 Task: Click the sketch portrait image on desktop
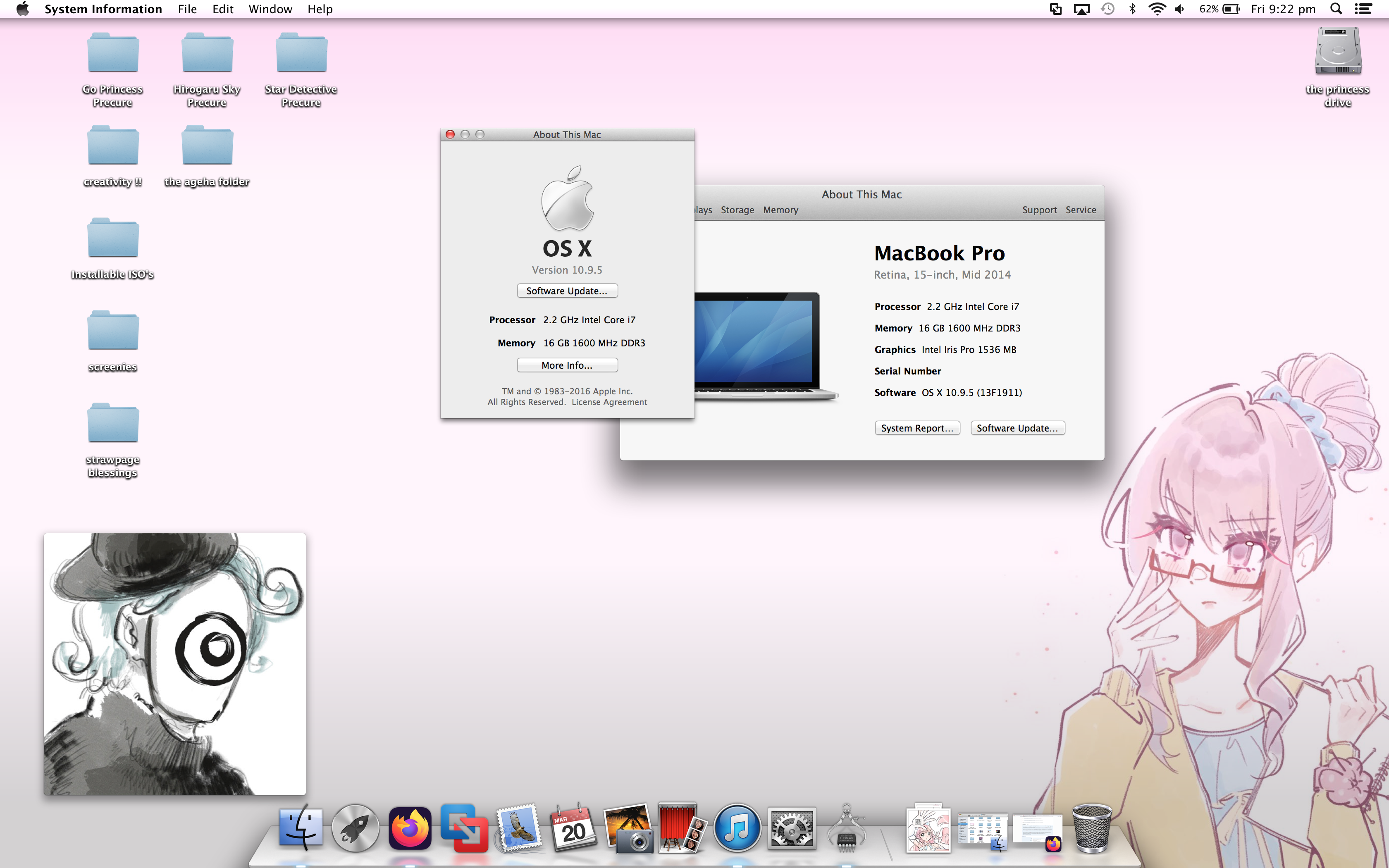click(175, 664)
